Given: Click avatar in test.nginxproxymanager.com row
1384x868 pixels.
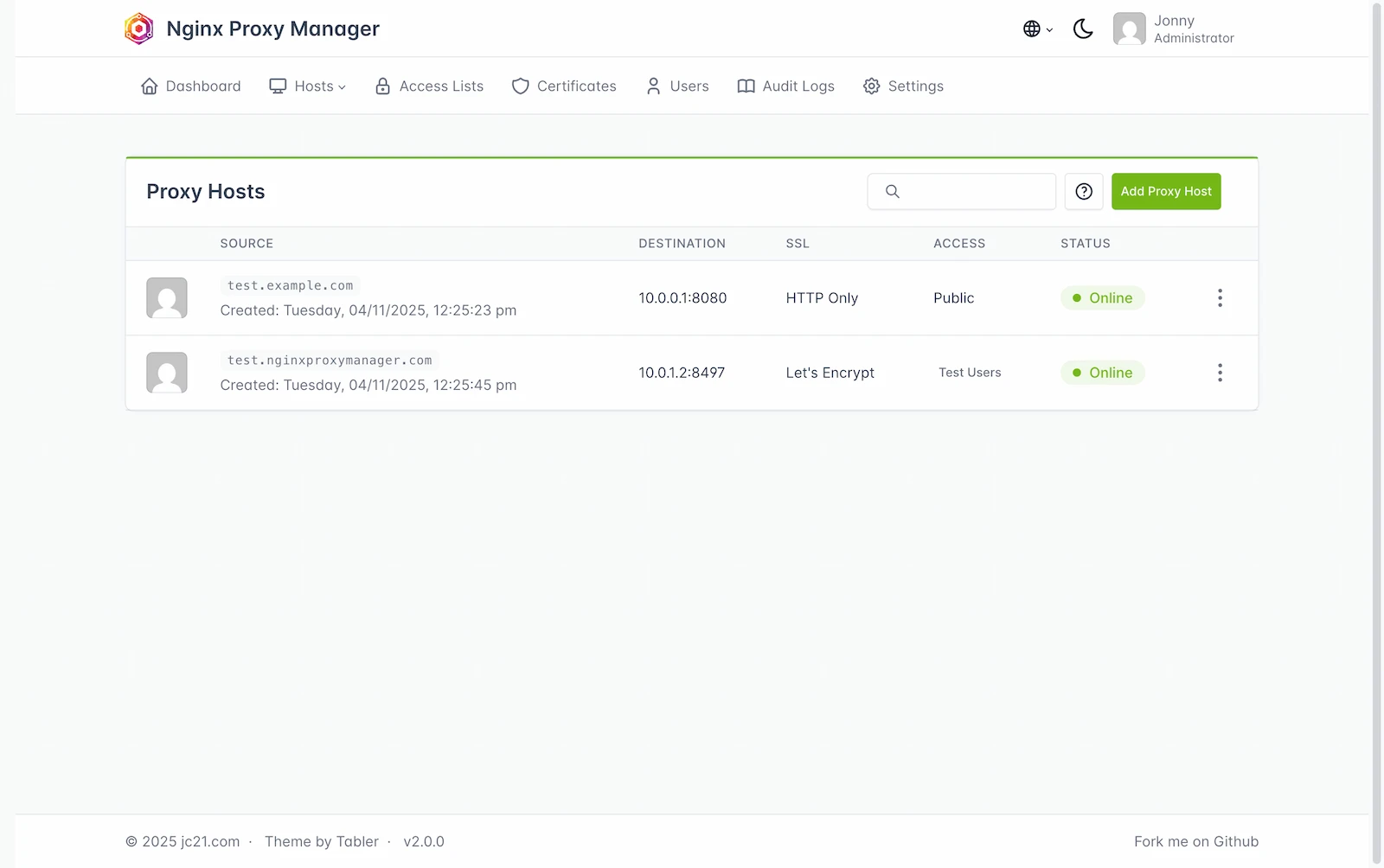Looking at the screenshot, I should pyautogui.click(x=167, y=373).
